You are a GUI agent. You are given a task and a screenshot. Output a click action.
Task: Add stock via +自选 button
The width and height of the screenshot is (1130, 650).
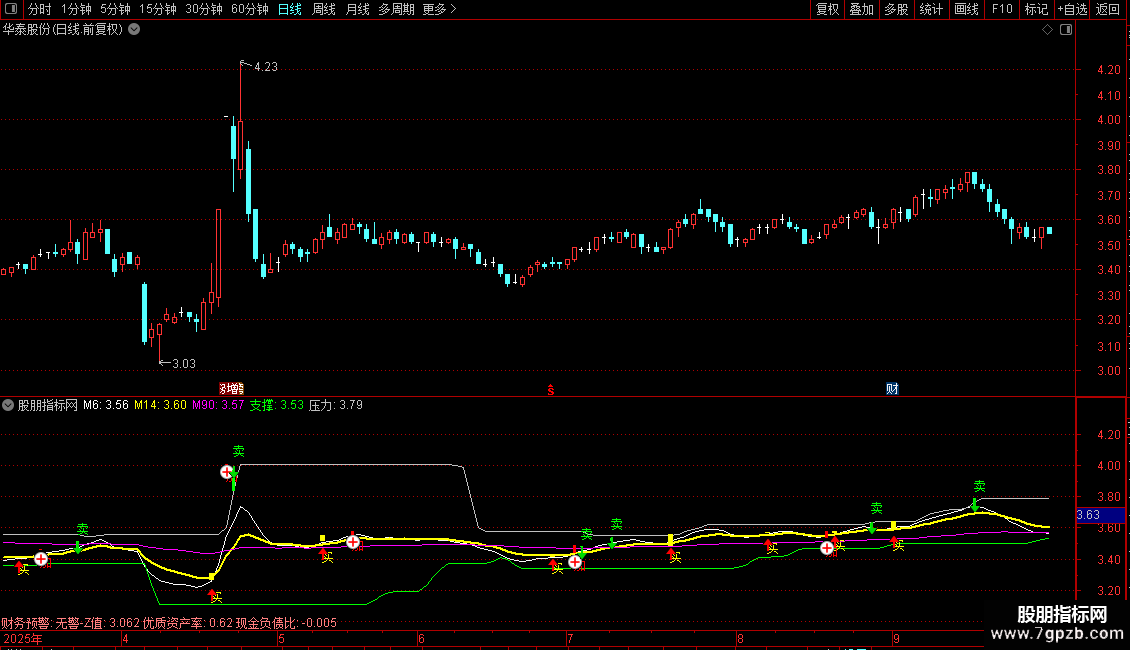coord(1072,9)
